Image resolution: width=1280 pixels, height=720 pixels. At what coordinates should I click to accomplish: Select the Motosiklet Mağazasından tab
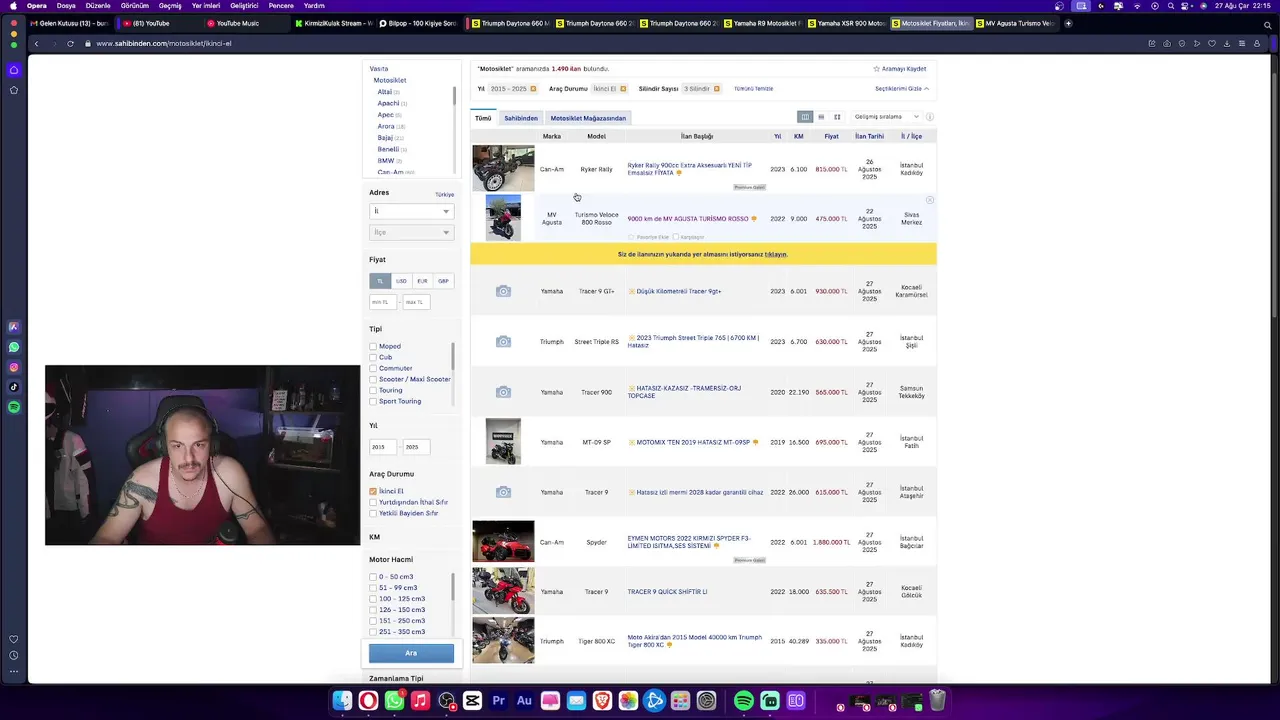(x=588, y=118)
